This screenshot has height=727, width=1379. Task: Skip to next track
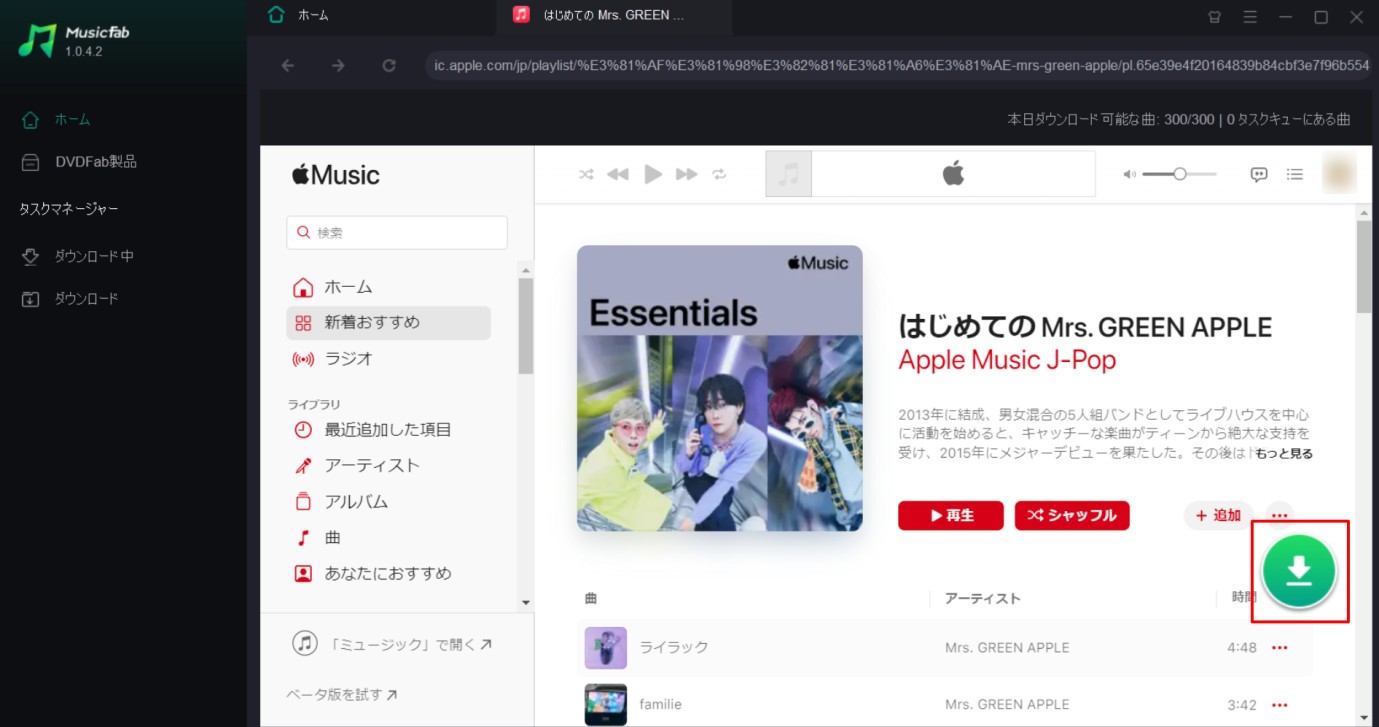coord(686,174)
